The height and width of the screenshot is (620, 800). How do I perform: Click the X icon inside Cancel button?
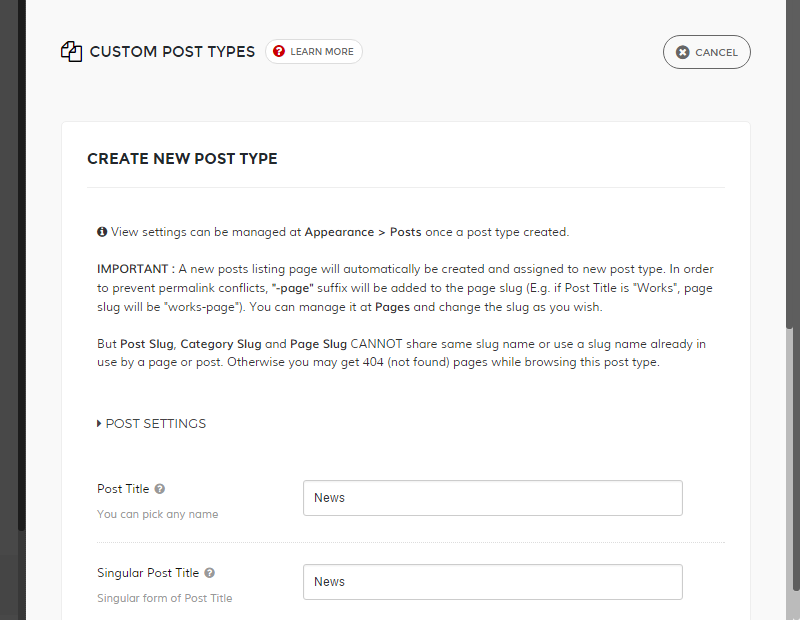tap(682, 52)
